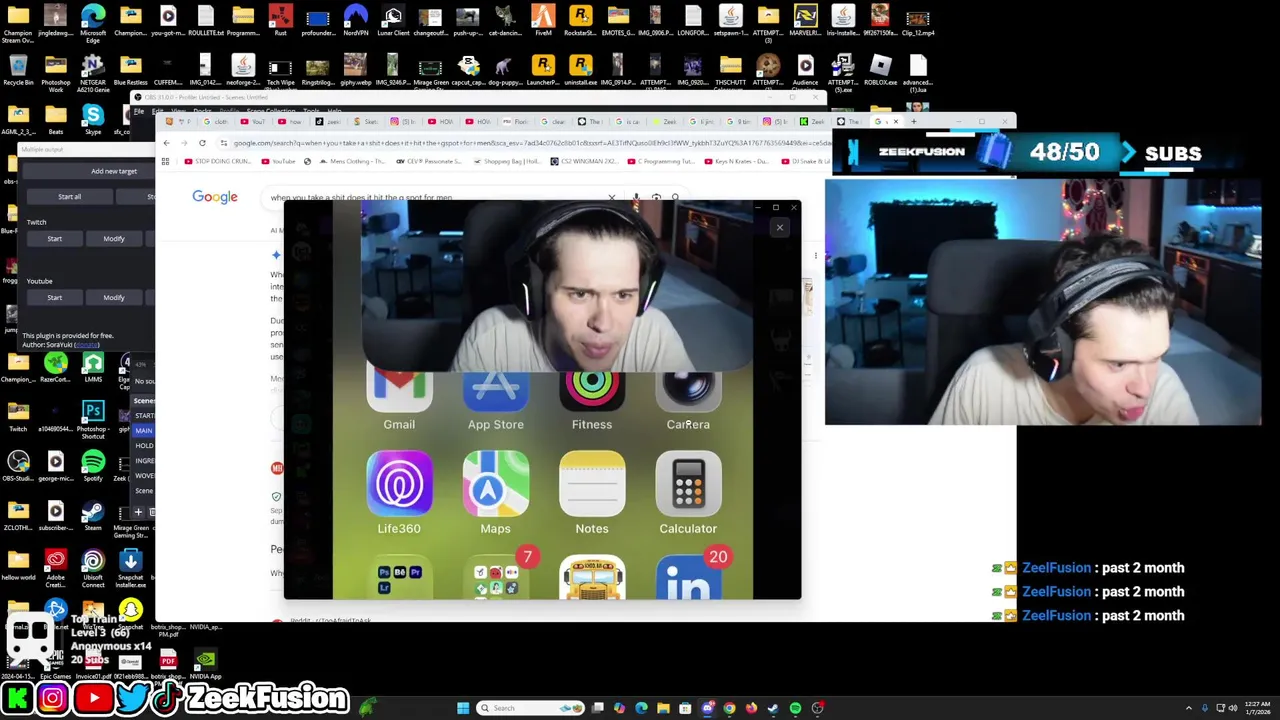This screenshot has width=1280, height=720.
Task: Open the Gmail app on phone mirror
Action: [399, 401]
